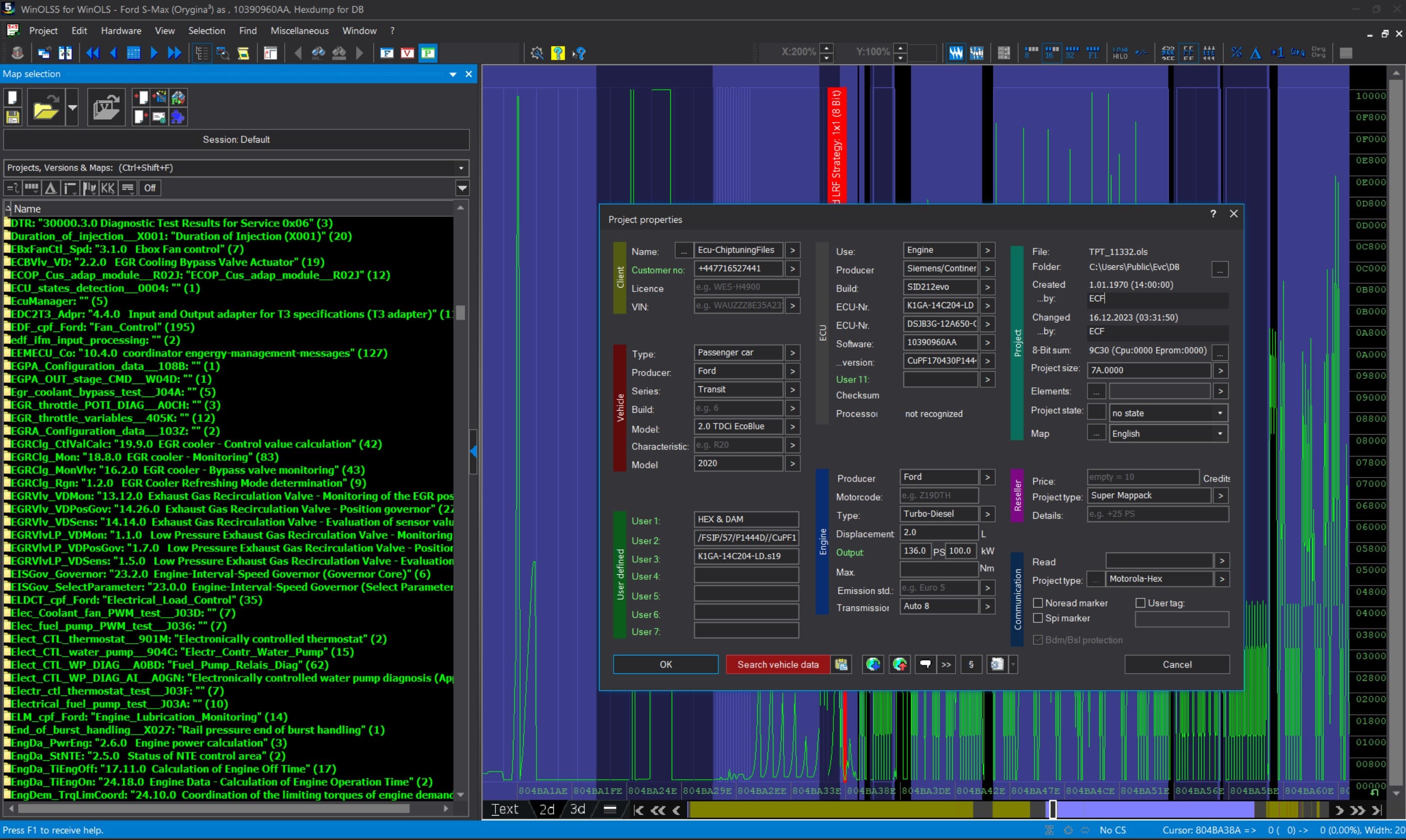Viewport: 1406px width, 840px height.
Task: Click the bottom hexdump position slider handle
Action: pos(1053,809)
